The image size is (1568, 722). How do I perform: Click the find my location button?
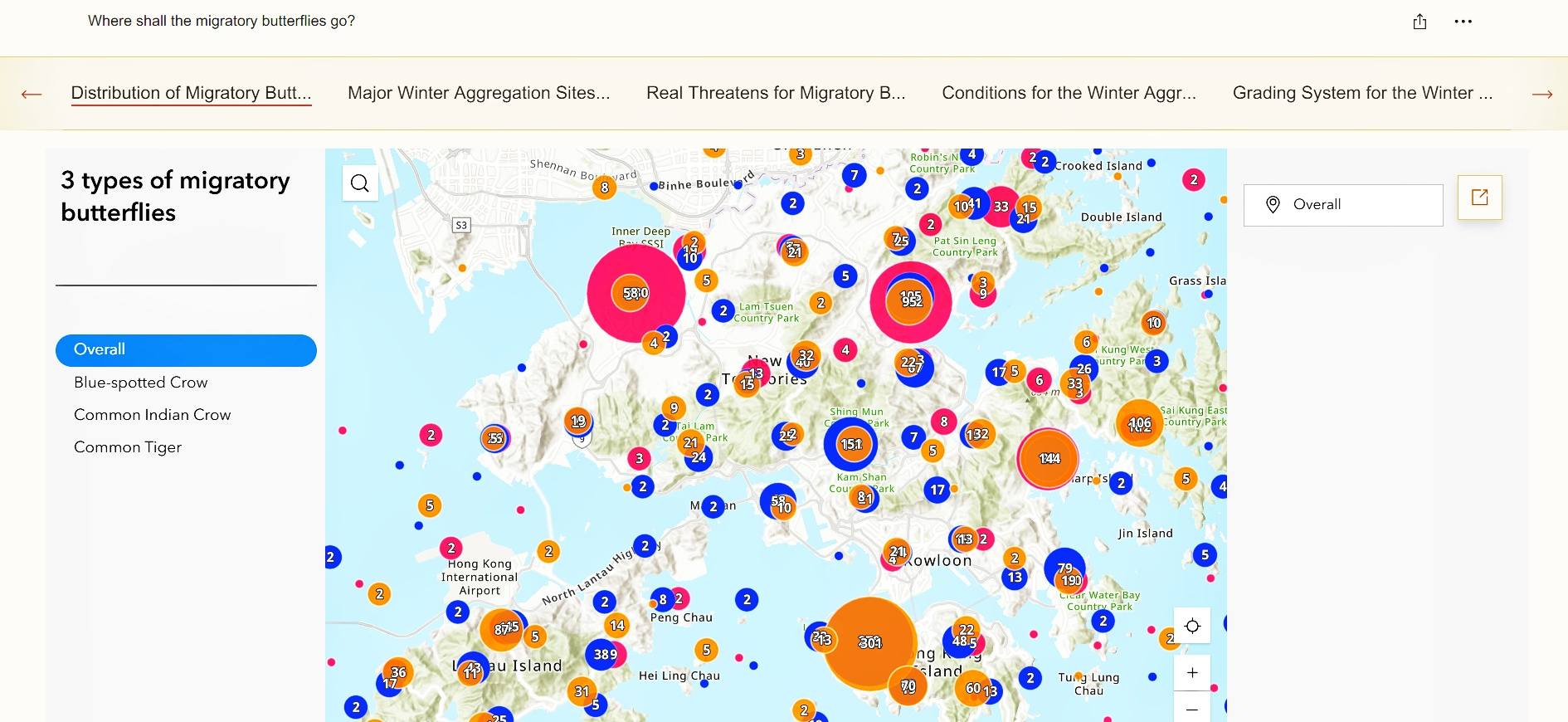[x=1192, y=626]
